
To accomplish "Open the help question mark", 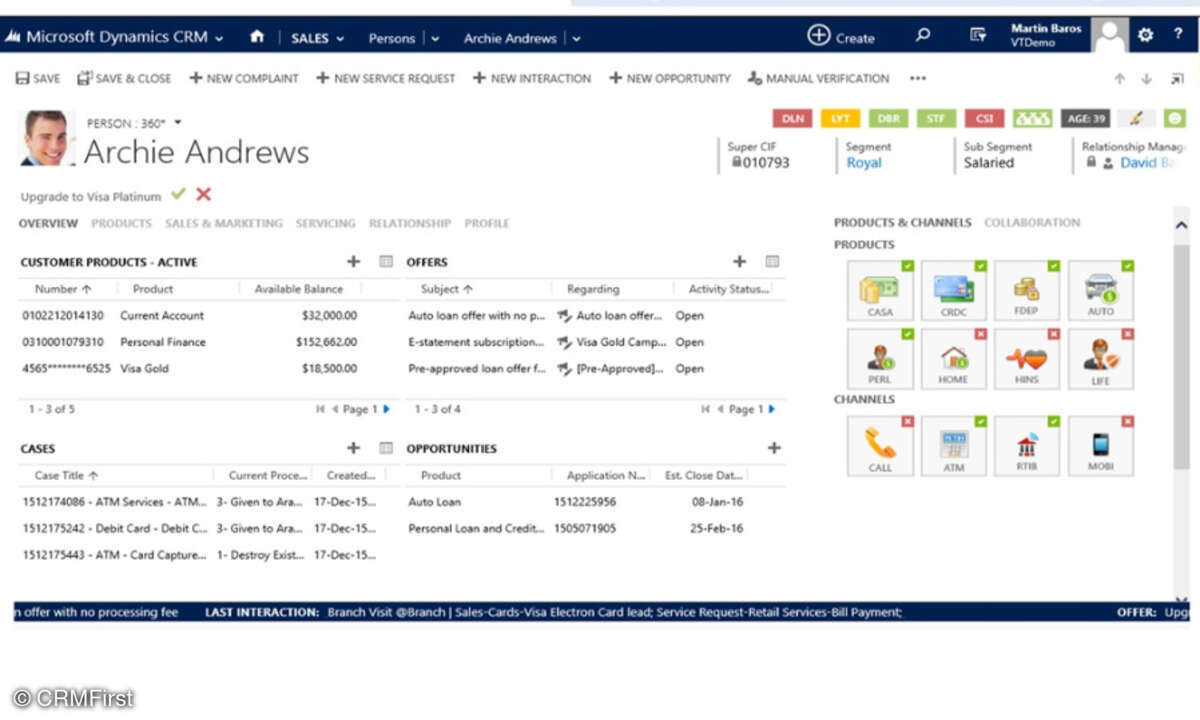I will point(1177,36).
